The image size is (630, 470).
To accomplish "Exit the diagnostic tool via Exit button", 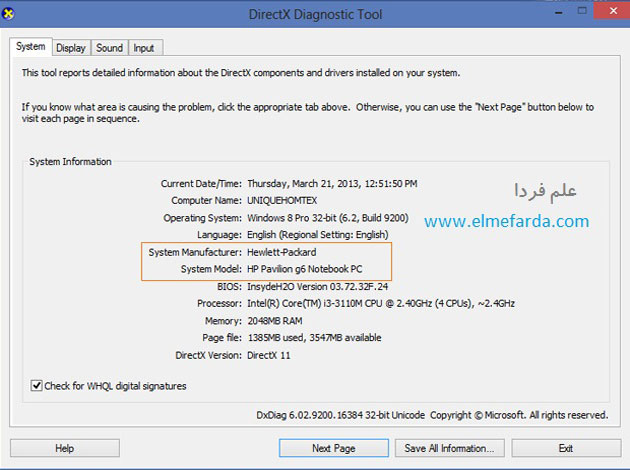I will pos(565,448).
